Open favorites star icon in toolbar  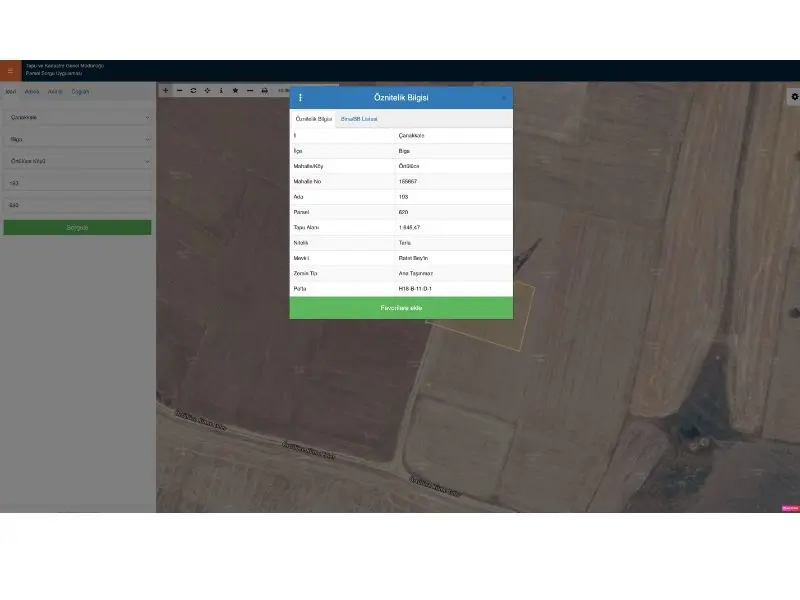(x=235, y=90)
